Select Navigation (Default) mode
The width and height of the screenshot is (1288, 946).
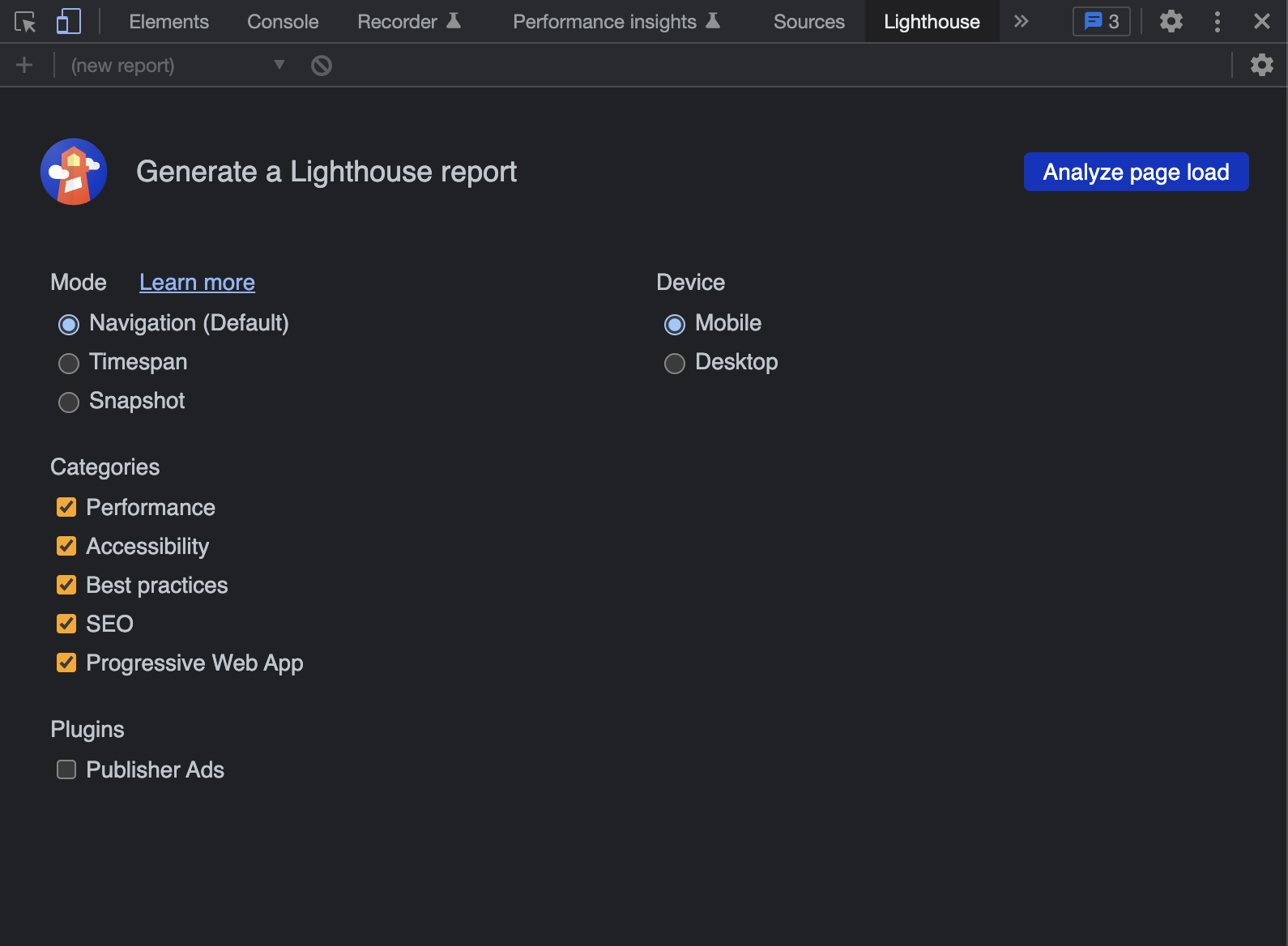[x=68, y=324]
